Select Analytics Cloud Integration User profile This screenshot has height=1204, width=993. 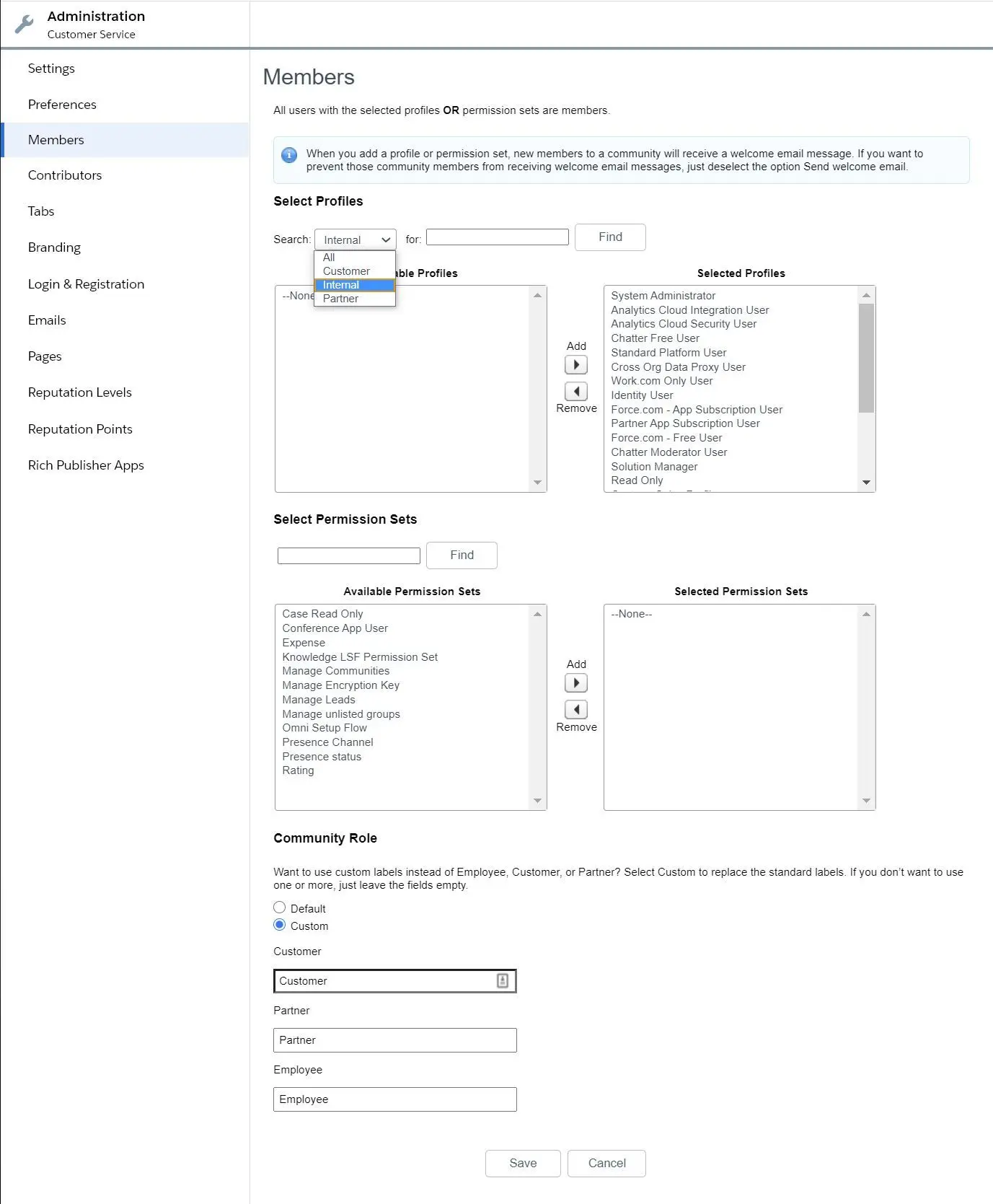tap(689, 310)
